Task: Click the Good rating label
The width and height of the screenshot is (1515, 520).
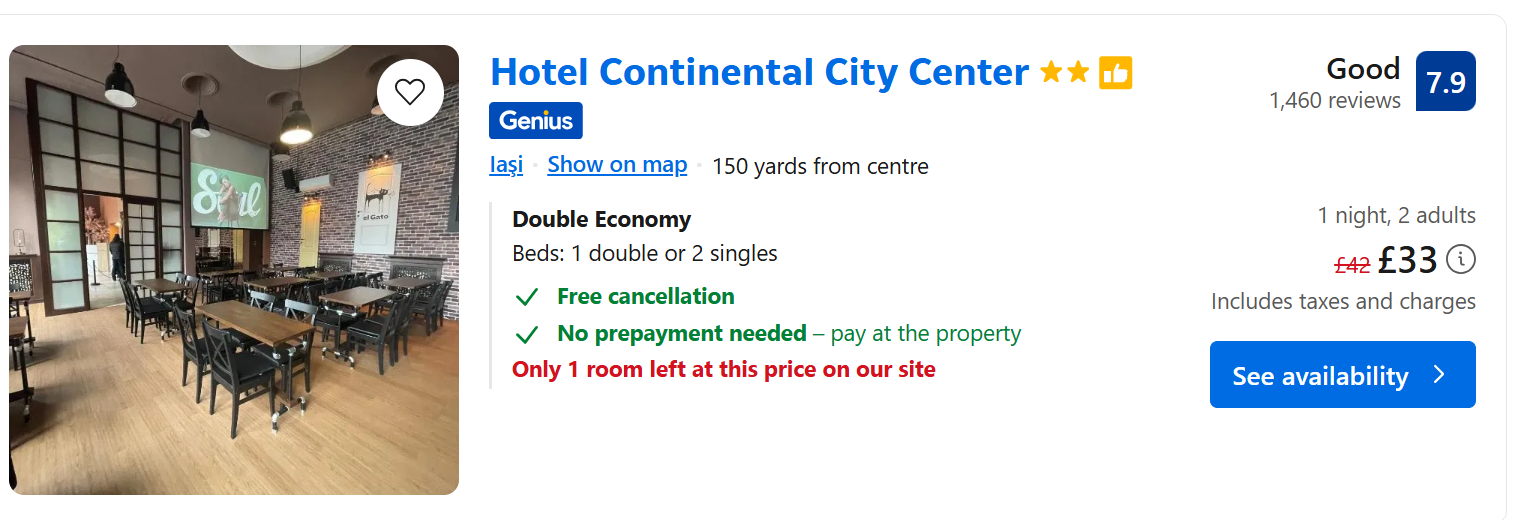Action: pyautogui.click(x=1362, y=69)
